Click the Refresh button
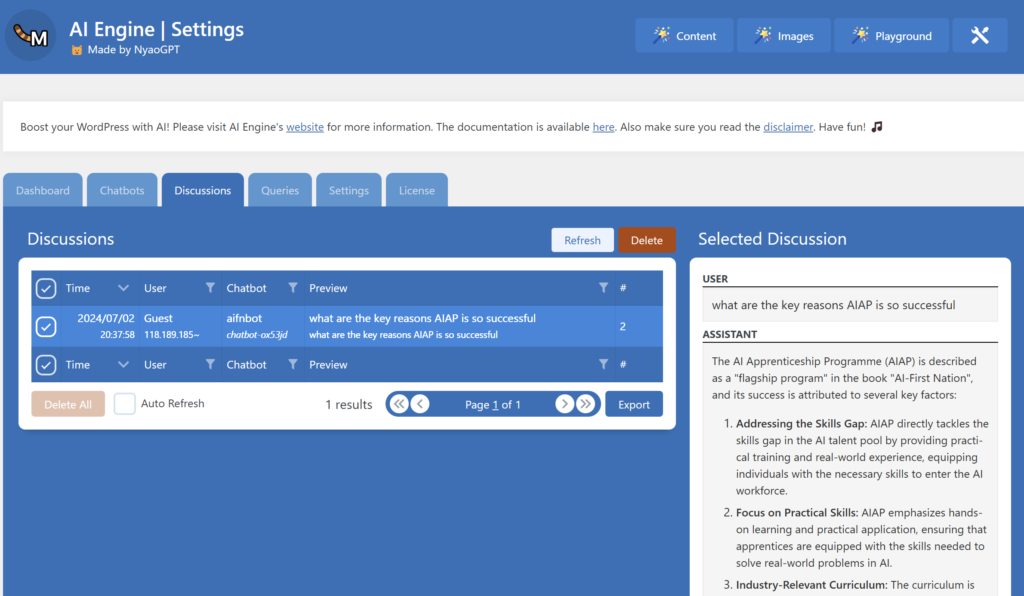 click(x=582, y=240)
